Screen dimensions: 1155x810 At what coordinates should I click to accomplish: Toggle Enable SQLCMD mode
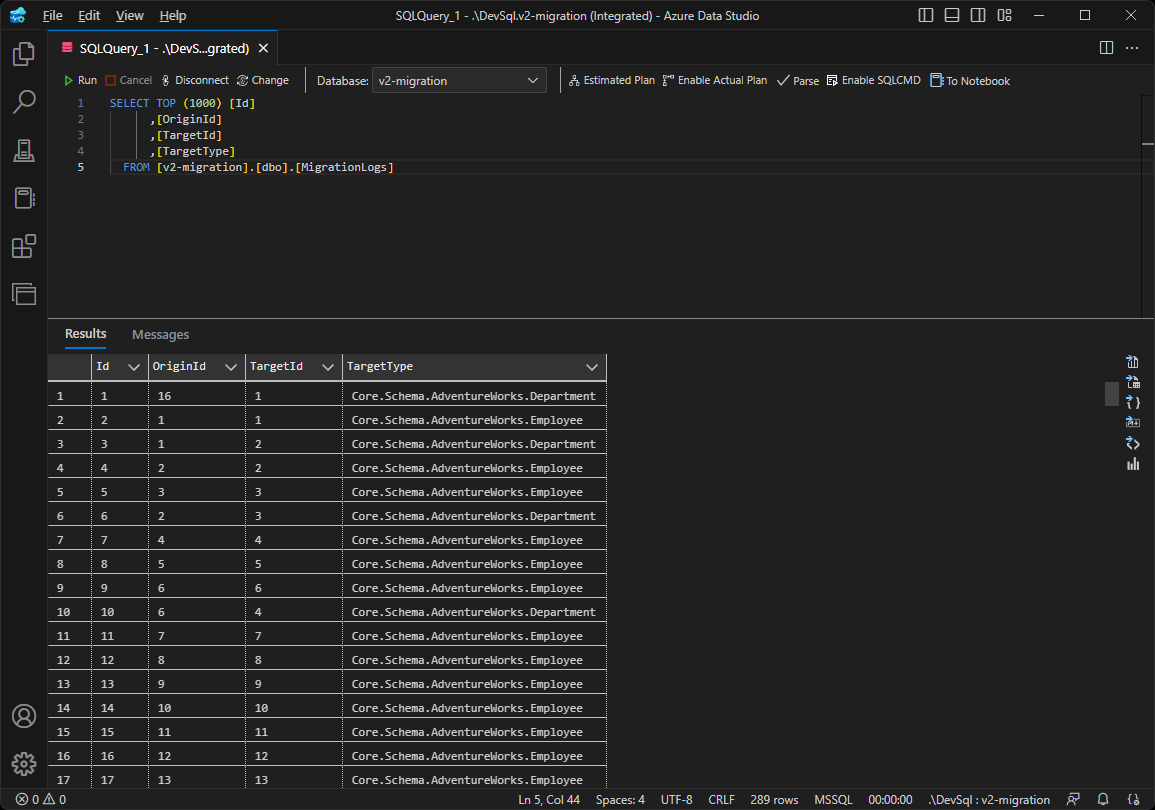[x=874, y=80]
